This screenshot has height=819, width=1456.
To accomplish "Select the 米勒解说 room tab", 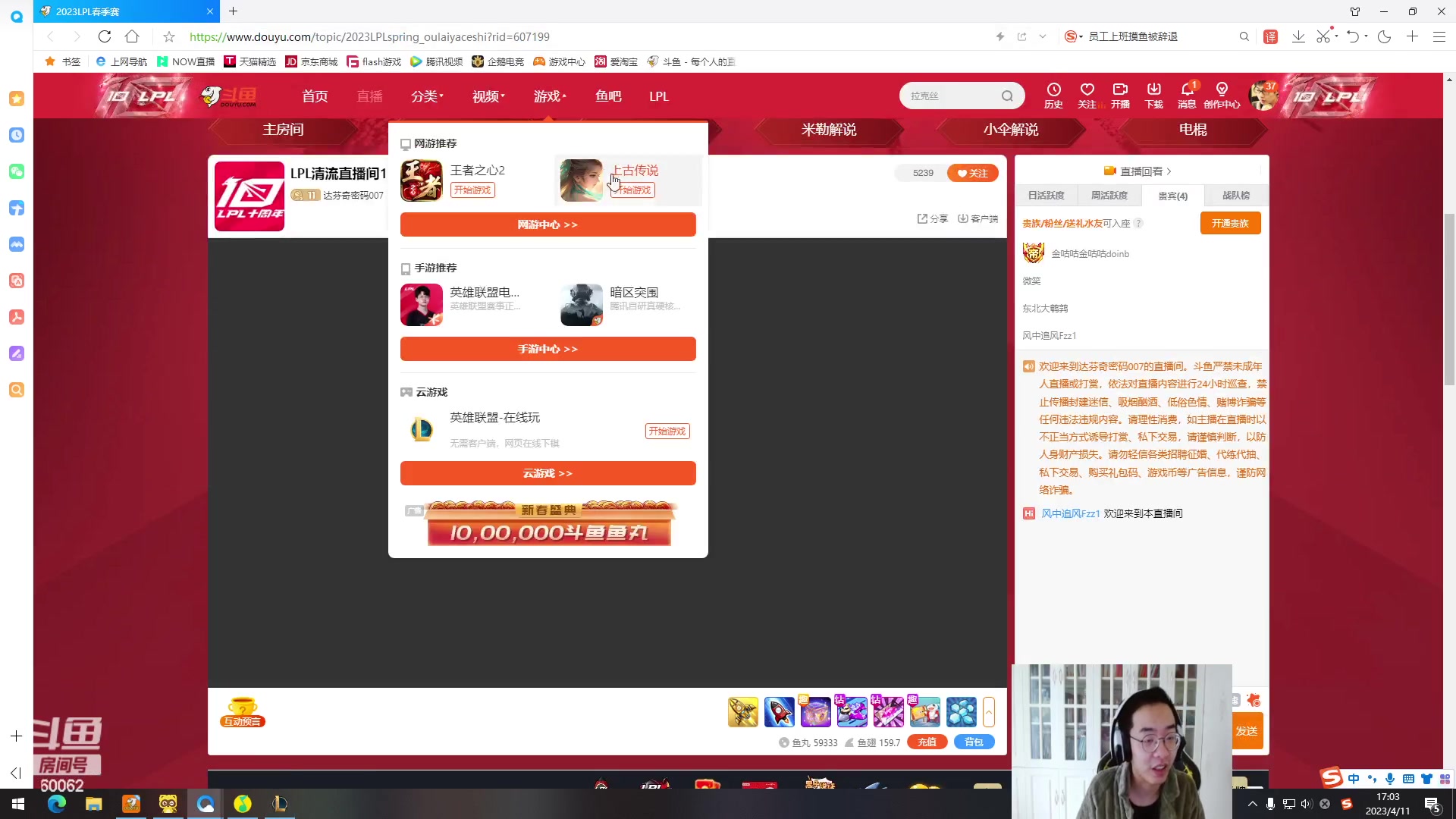I will 829,130.
